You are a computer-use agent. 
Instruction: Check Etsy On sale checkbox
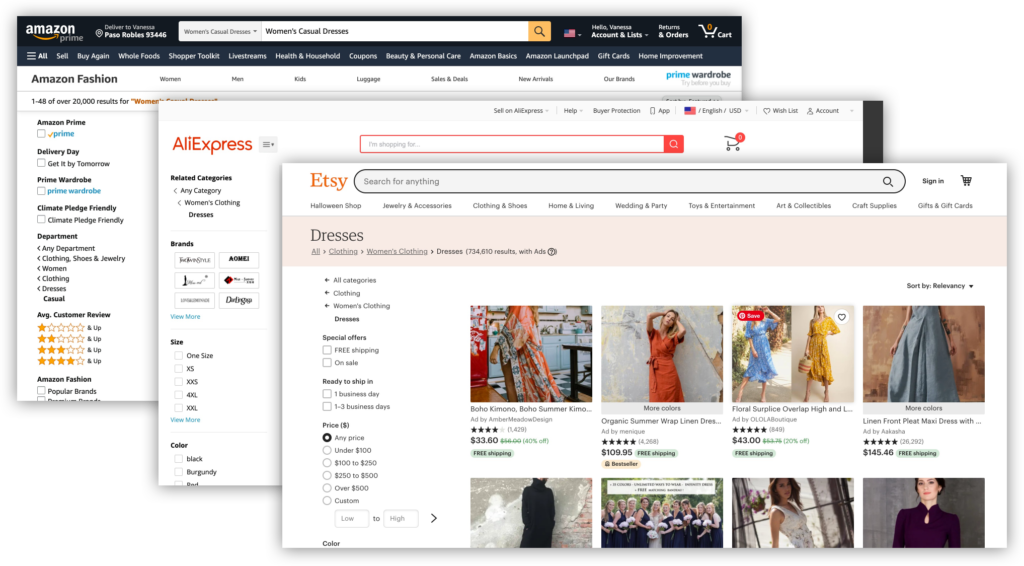click(x=327, y=363)
